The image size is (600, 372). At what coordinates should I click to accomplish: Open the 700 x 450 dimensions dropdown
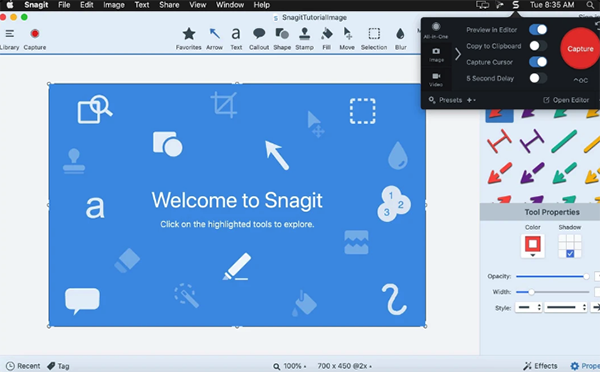[x=344, y=366]
